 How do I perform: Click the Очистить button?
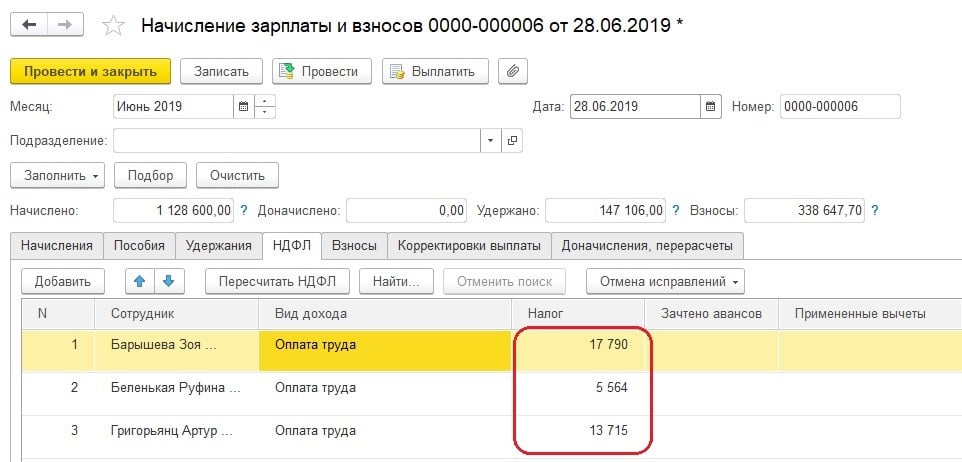237,175
